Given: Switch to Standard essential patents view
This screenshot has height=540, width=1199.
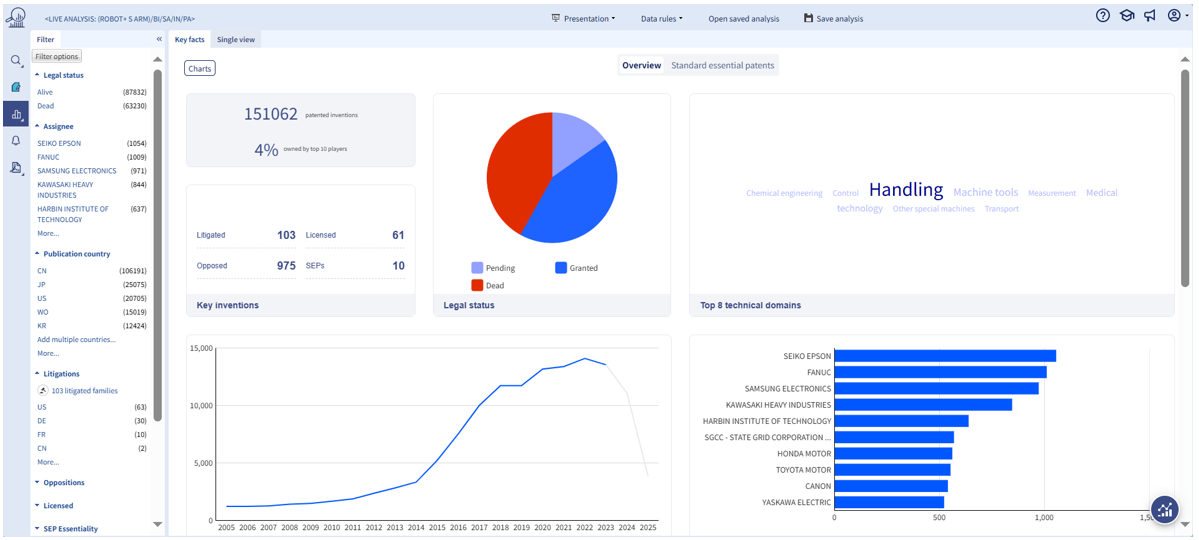Looking at the screenshot, I should [x=722, y=65].
